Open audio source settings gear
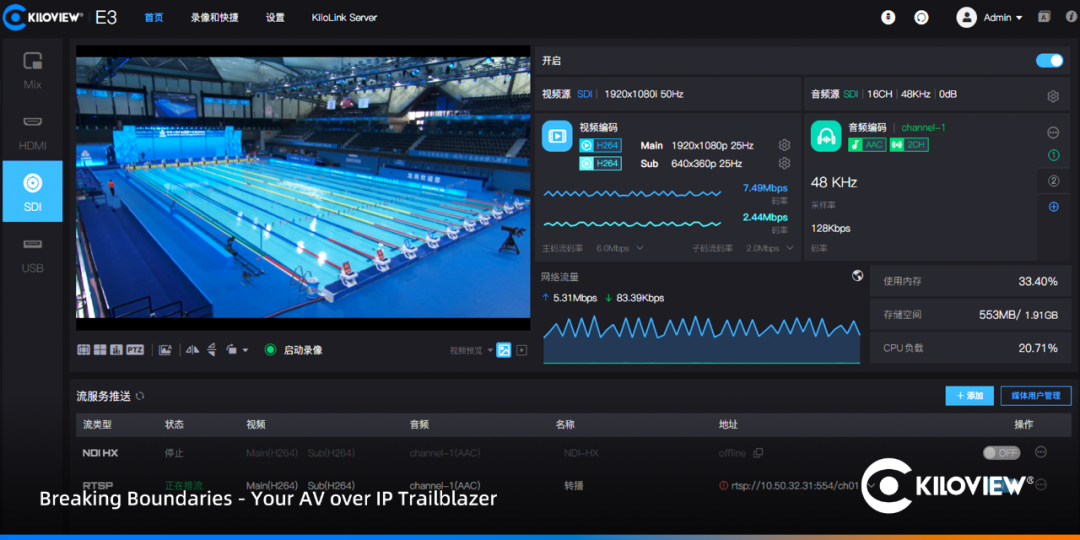The height and width of the screenshot is (540, 1080). point(1052,96)
